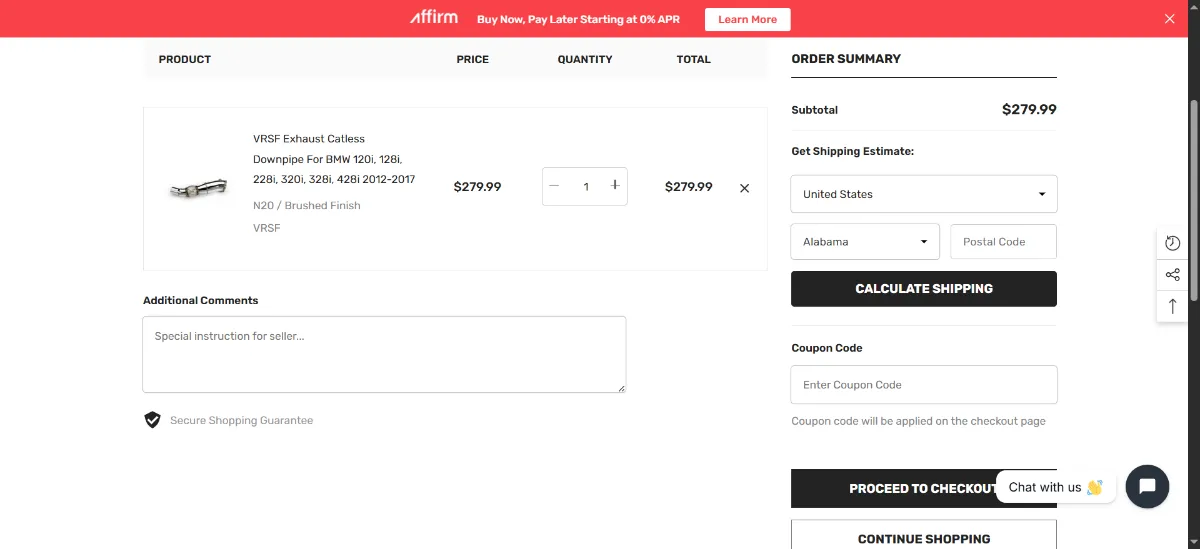
Task: Click the quantity value field
Action: tap(585, 186)
